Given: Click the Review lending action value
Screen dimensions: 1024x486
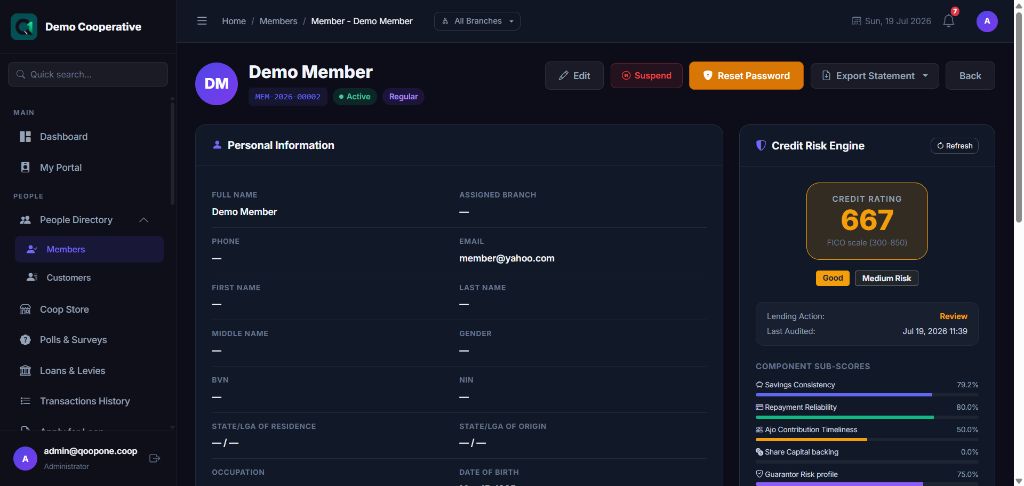Looking at the screenshot, I should (953, 316).
